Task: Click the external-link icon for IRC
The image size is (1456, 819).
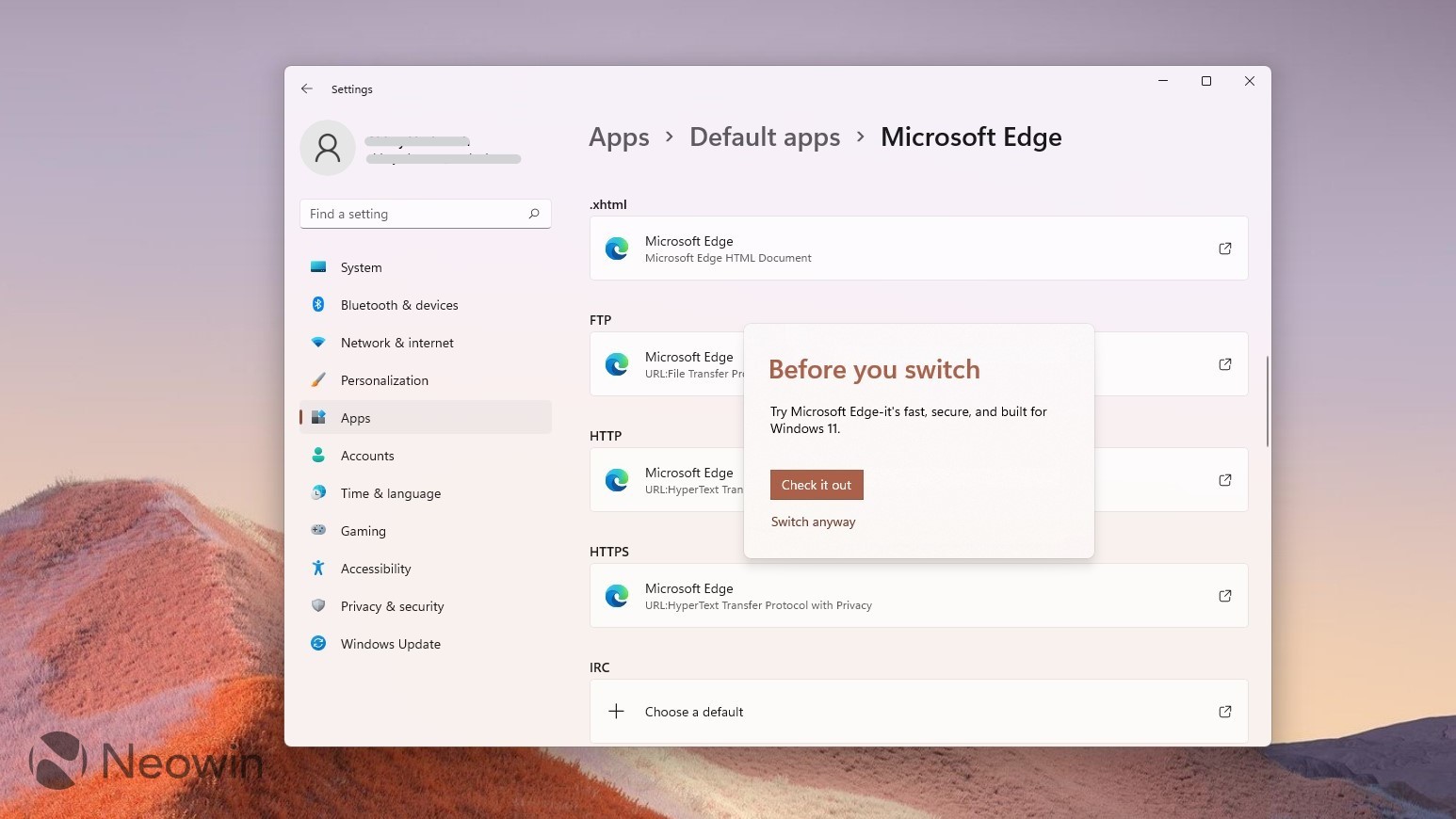Action: (x=1225, y=712)
